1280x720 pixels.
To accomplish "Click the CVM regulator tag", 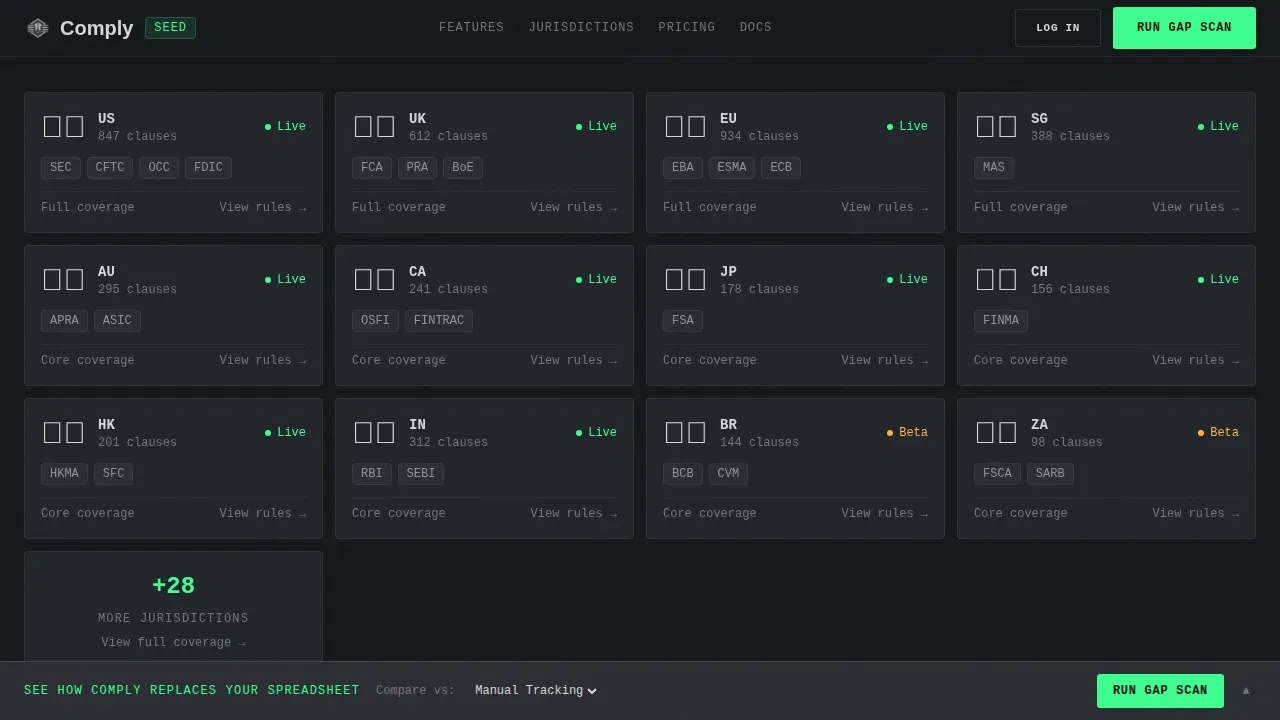I will pyautogui.click(x=728, y=474).
